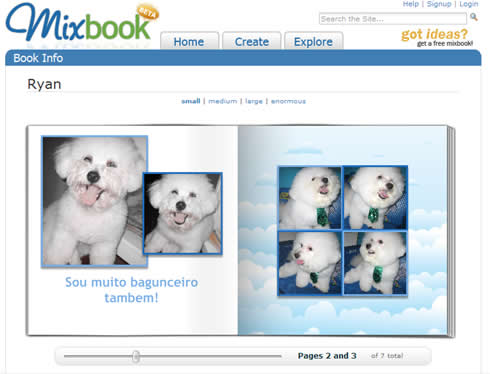Open the Home tab
Image resolution: width=490 pixels, height=374 pixels.
click(x=189, y=41)
